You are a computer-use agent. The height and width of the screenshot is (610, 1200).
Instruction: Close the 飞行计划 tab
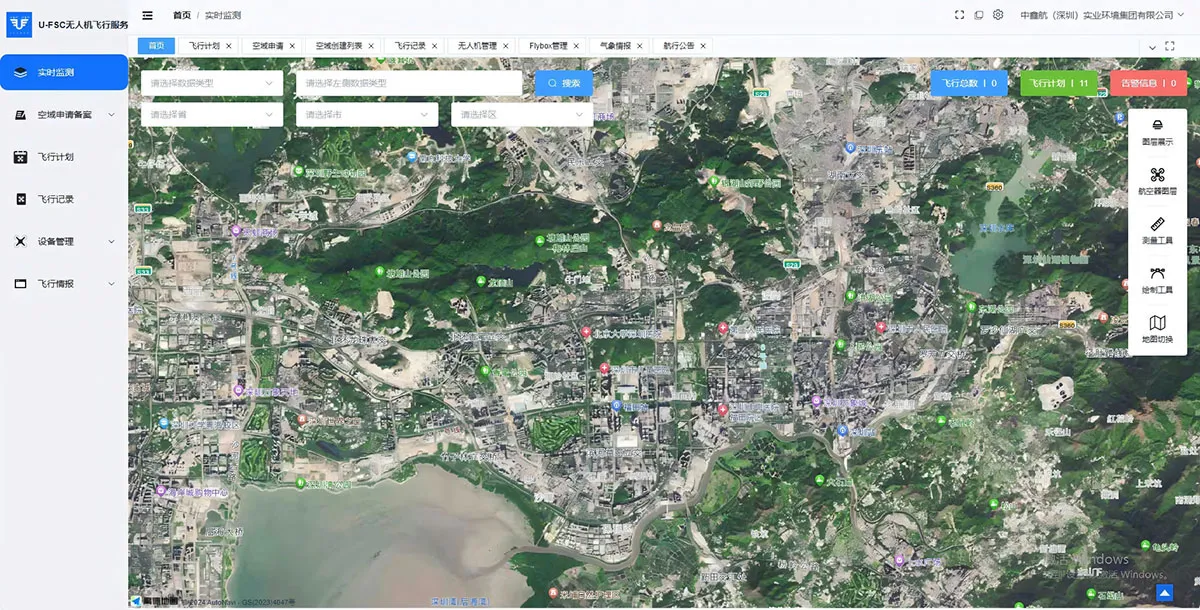(x=229, y=46)
